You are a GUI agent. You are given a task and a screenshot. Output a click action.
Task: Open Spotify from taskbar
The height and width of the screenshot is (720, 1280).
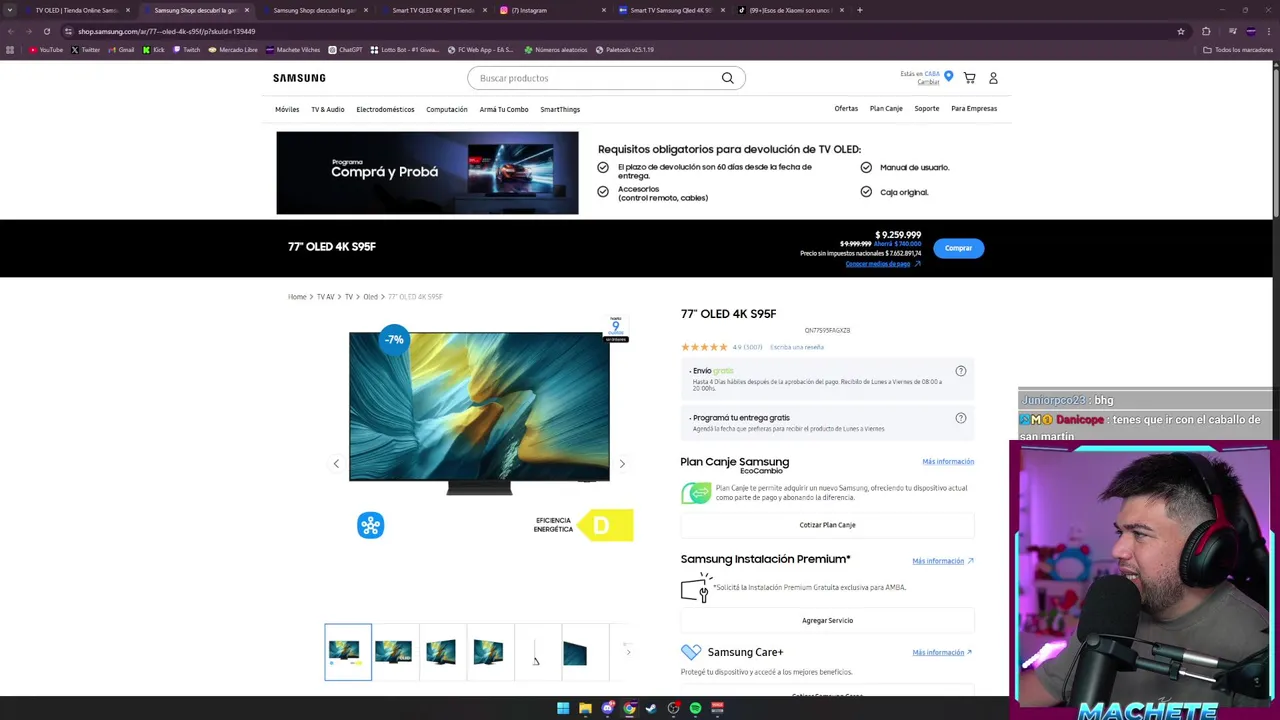click(695, 708)
